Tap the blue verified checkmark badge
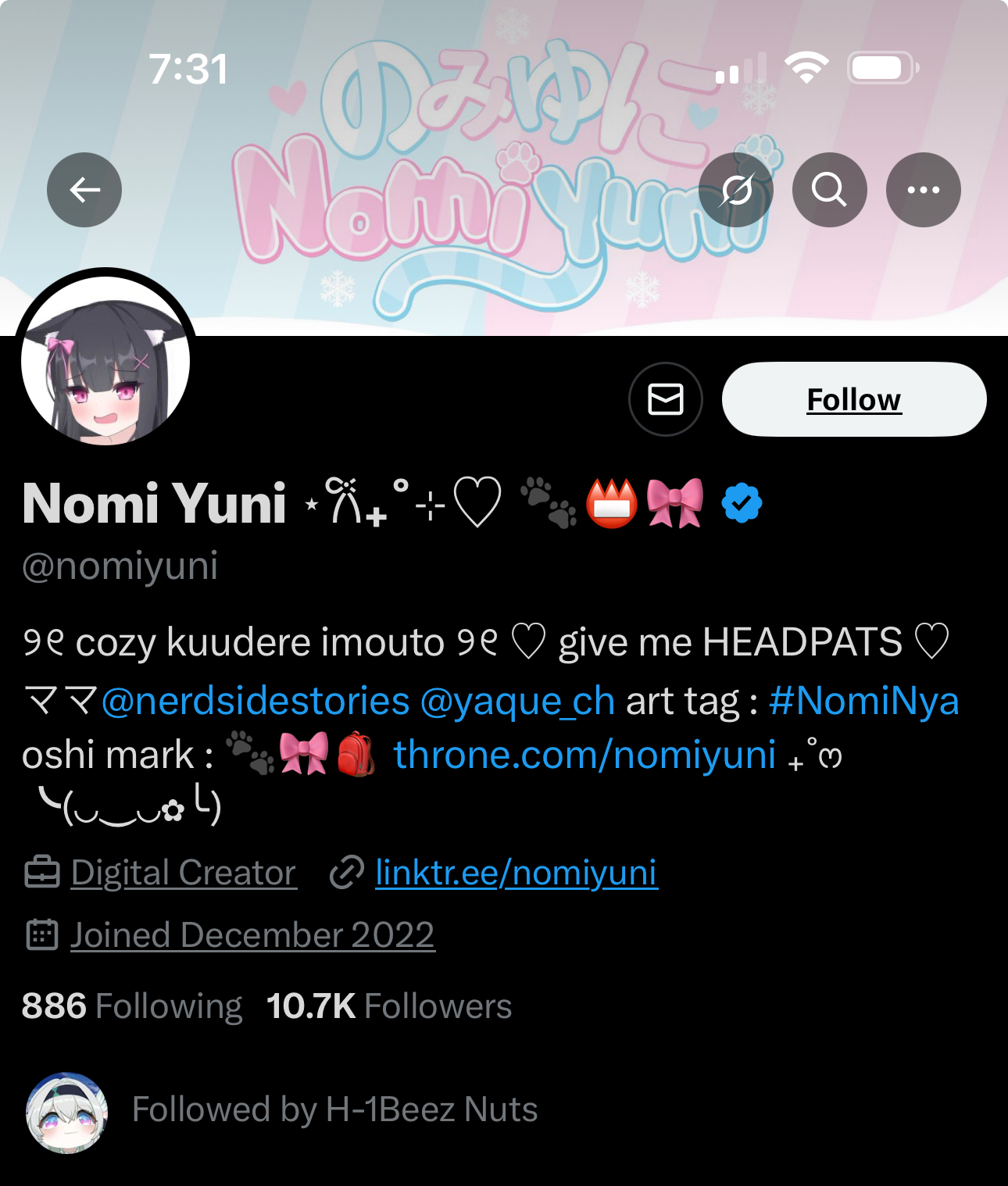This screenshot has height=1186, width=1008. tap(742, 502)
